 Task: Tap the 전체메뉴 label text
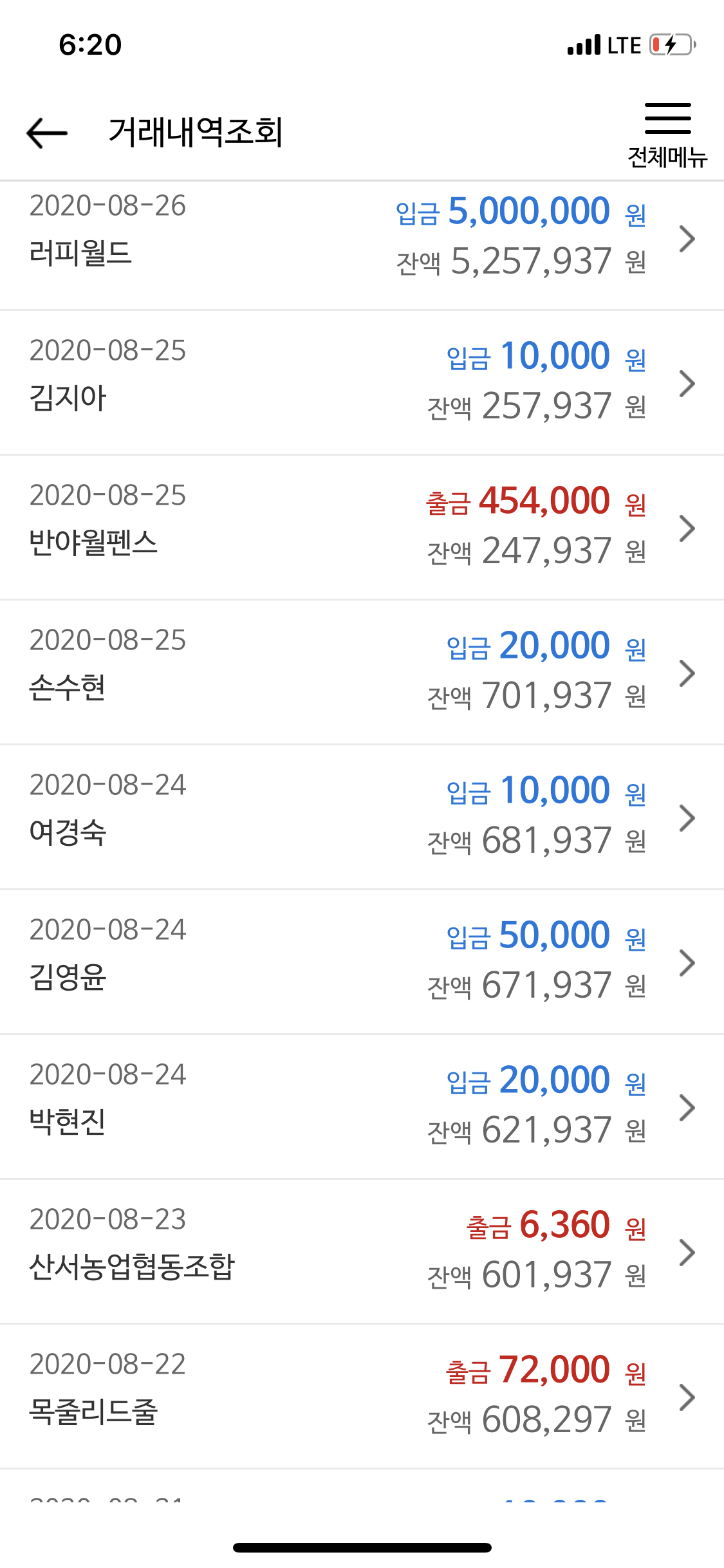667,157
